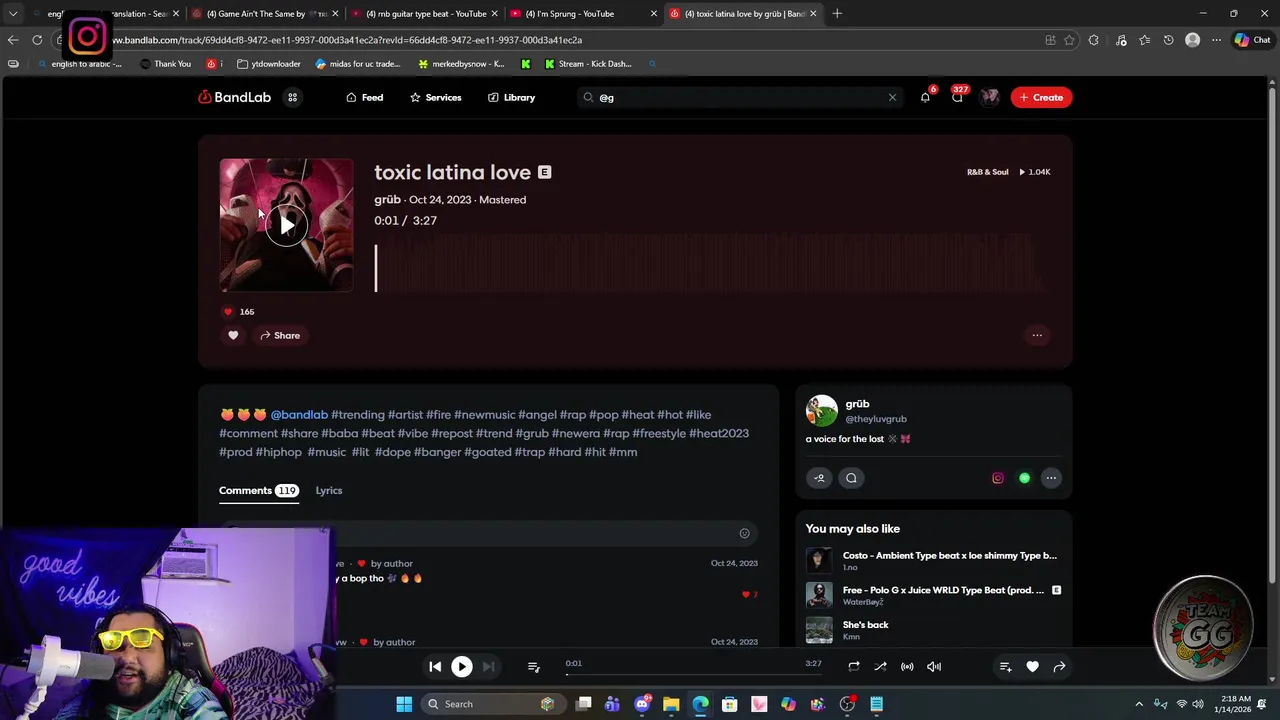Share the track from the player arrow
Viewport: 1280px width, 720px height.
pyautogui.click(x=1059, y=667)
